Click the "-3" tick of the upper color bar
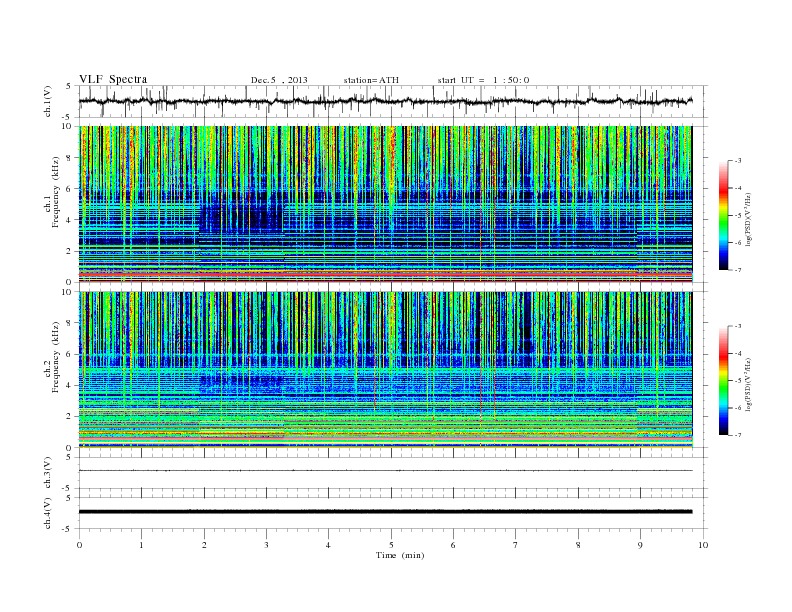Image resolution: width=792 pixels, height=612 pixels. [738, 161]
